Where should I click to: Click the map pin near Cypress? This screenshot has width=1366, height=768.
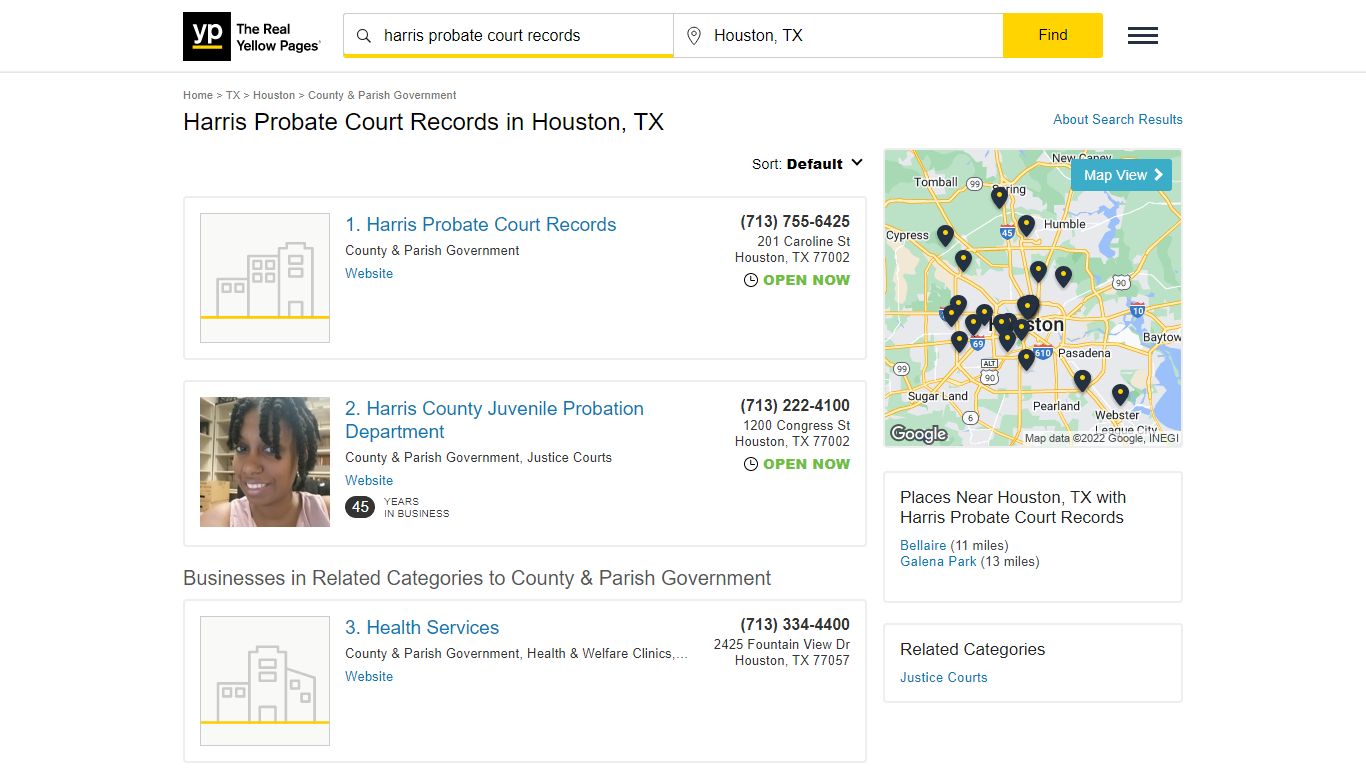pos(945,236)
